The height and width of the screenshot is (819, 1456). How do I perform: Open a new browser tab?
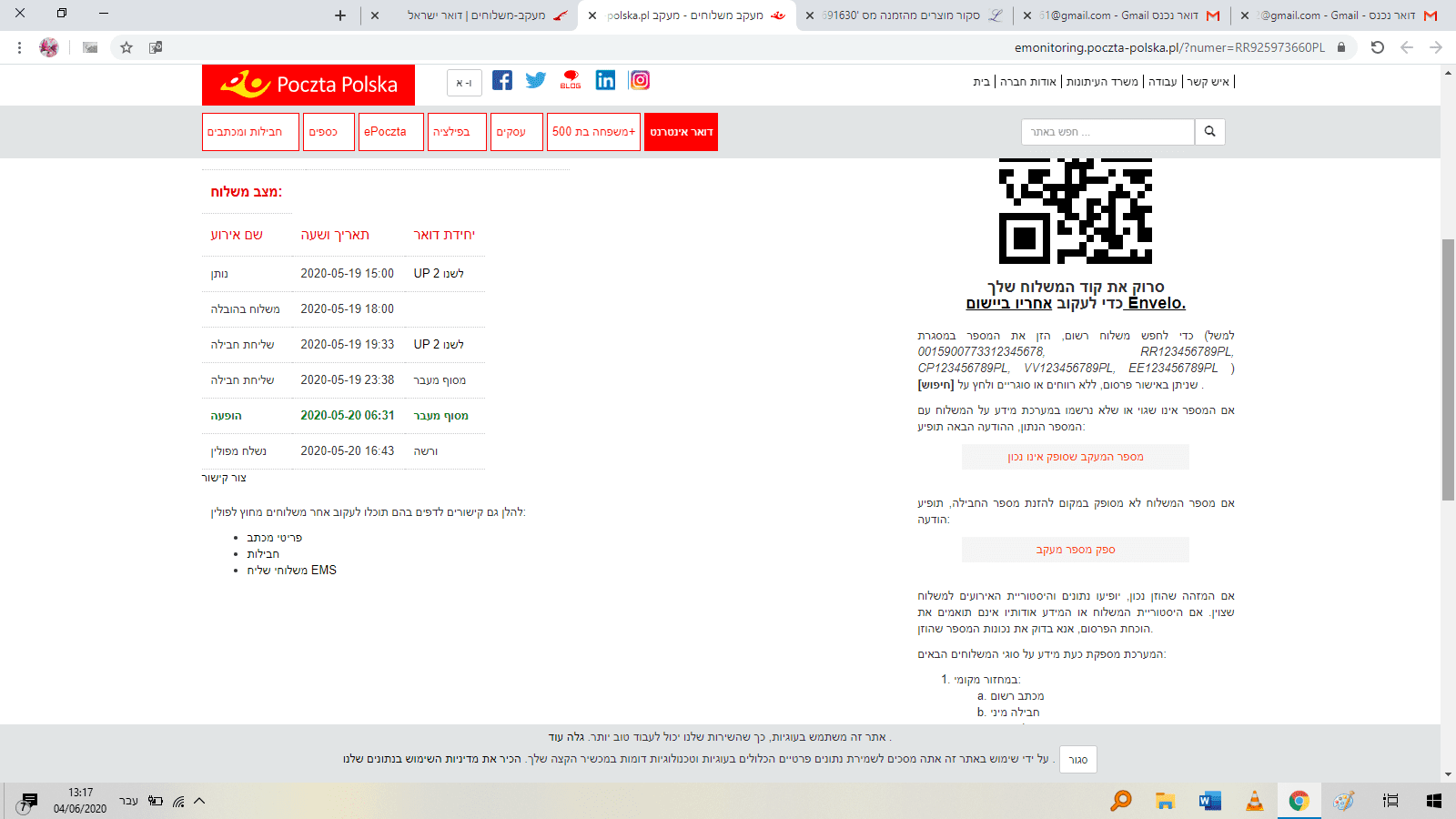(x=340, y=15)
